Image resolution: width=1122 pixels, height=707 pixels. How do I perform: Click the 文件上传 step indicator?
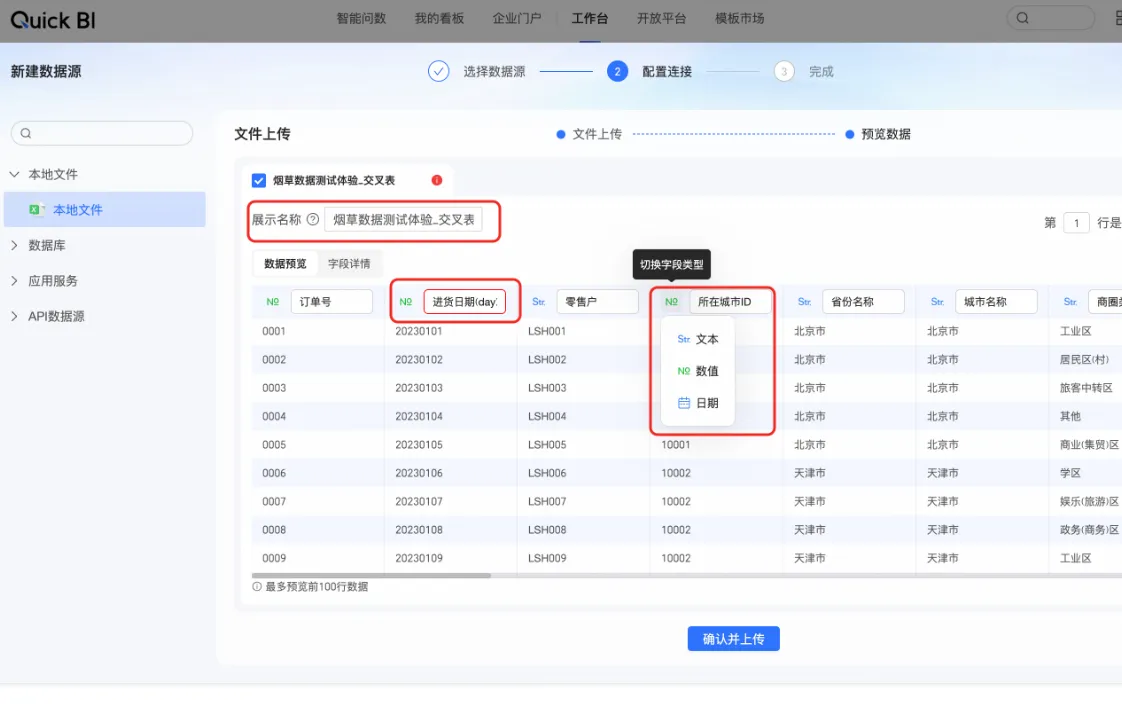(x=589, y=134)
